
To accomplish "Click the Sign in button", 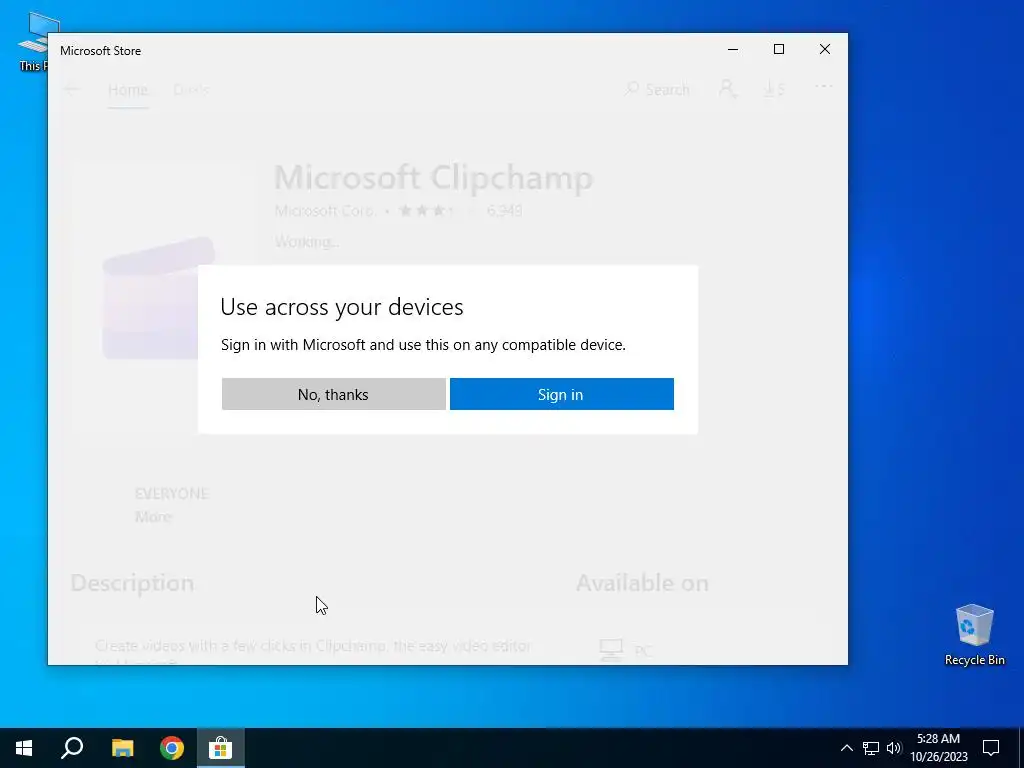I will coord(562,394).
